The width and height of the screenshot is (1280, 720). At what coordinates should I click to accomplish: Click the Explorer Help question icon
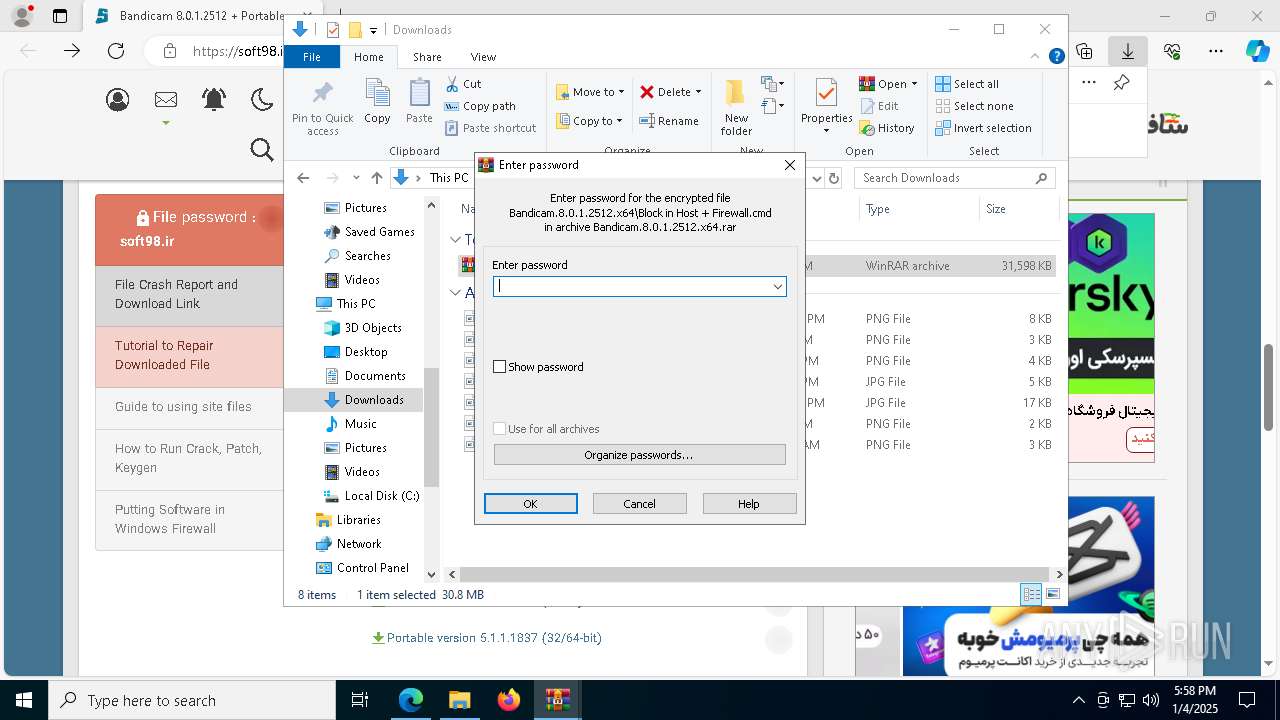click(x=1056, y=57)
